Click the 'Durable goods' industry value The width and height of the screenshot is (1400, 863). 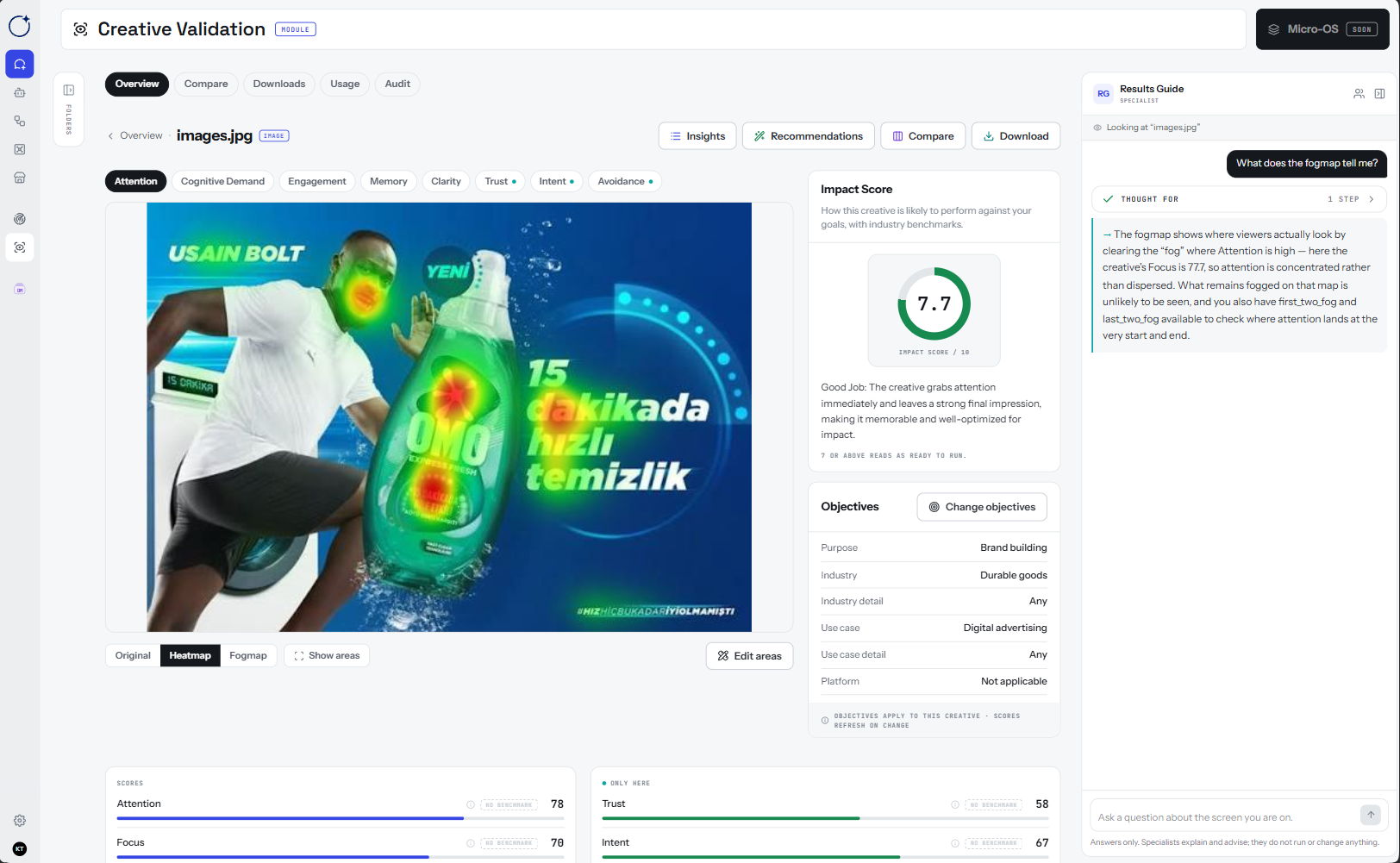[1014, 576]
